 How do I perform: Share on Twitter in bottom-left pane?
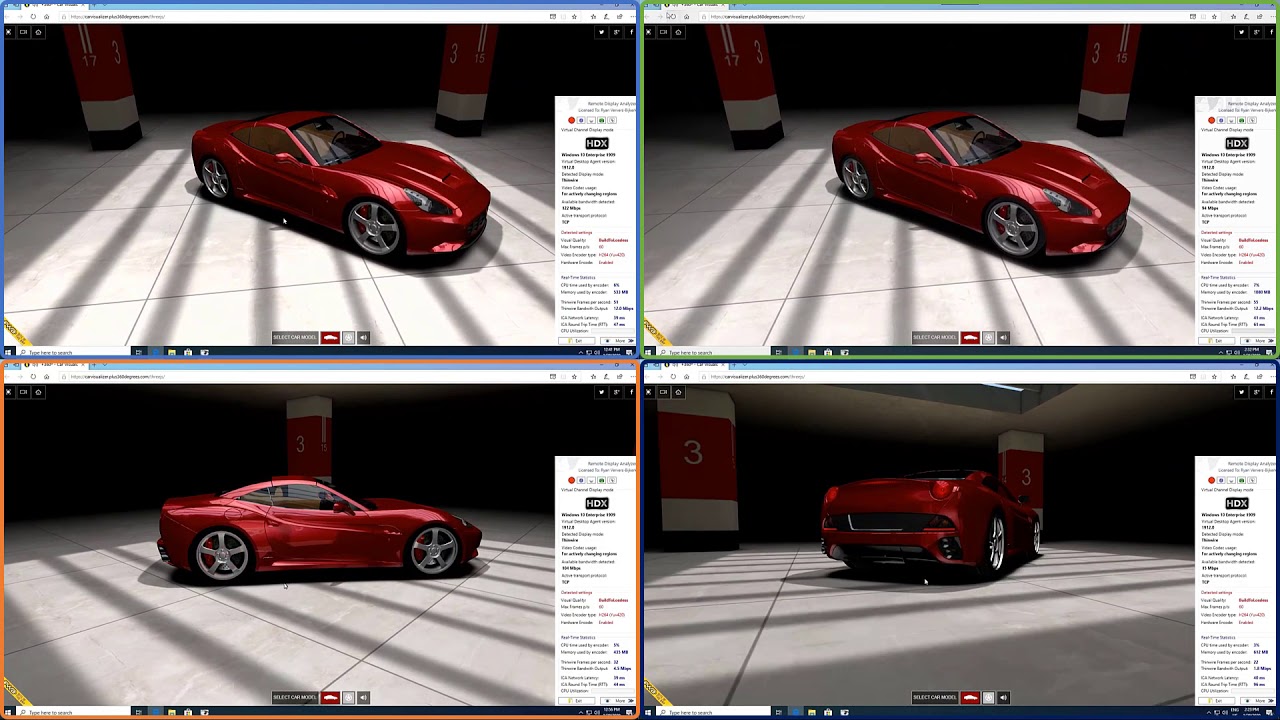601,392
